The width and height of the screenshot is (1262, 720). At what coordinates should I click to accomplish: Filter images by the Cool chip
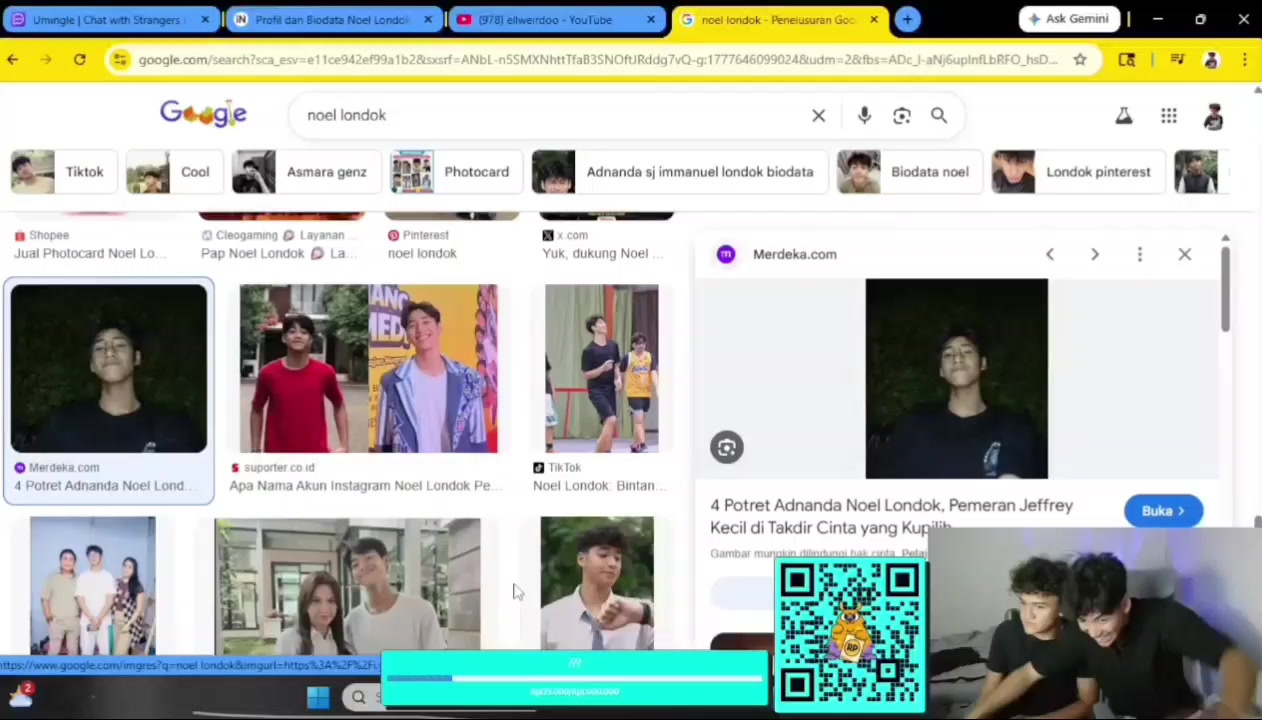point(173,172)
